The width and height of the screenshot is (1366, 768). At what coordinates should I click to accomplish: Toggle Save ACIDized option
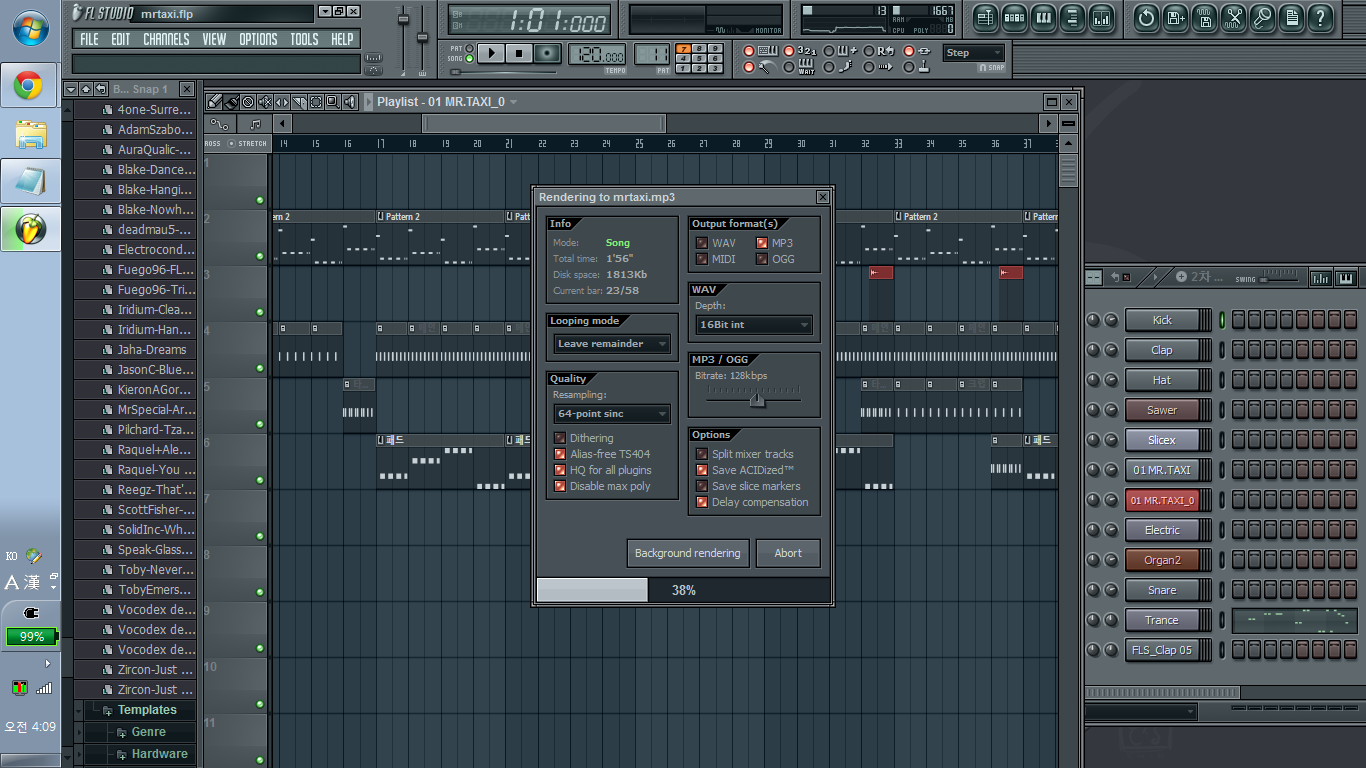[x=702, y=470]
